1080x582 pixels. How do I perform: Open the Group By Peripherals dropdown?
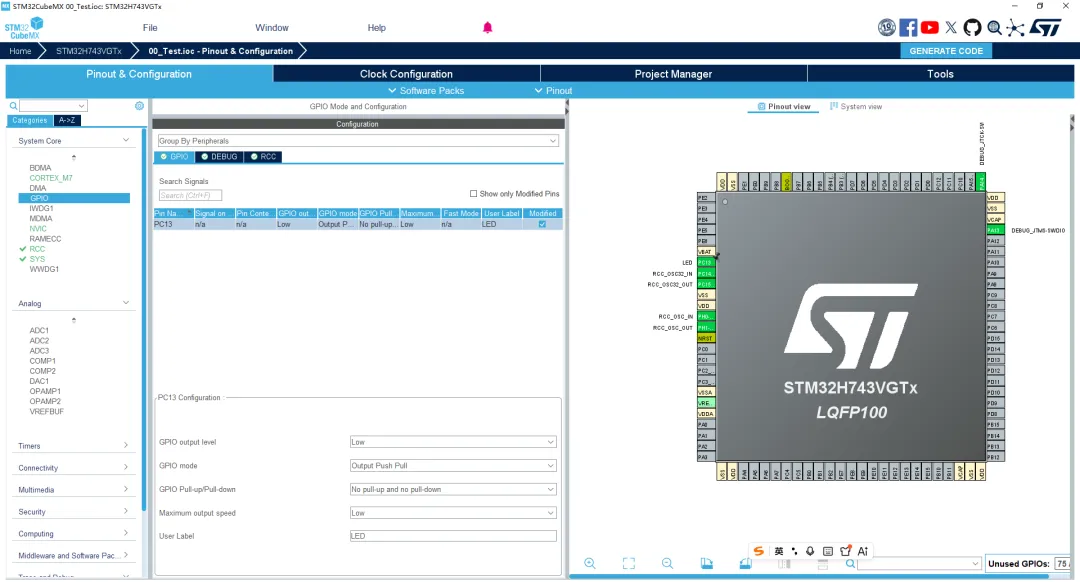pyautogui.click(x=358, y=141)
